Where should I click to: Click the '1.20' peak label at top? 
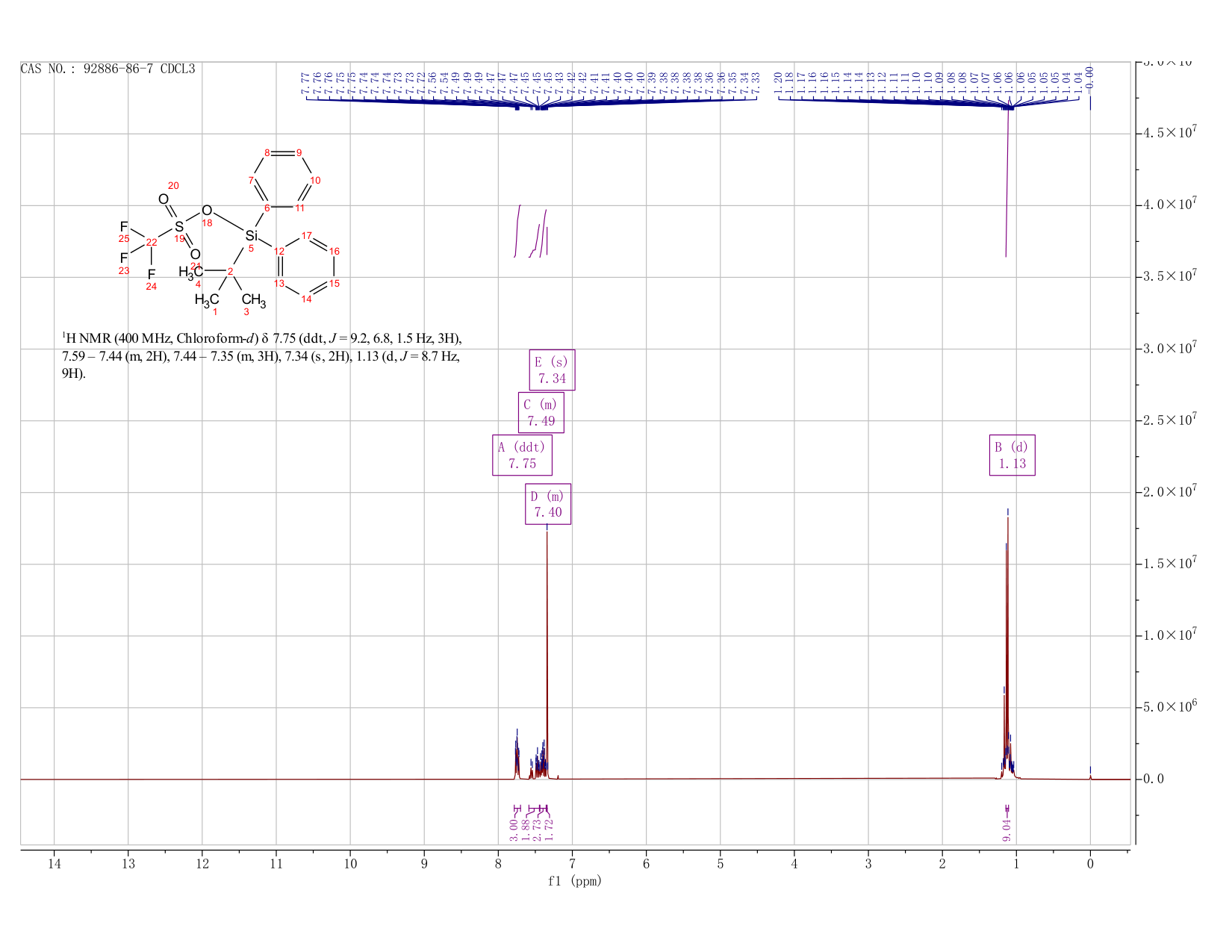(778, 82)
